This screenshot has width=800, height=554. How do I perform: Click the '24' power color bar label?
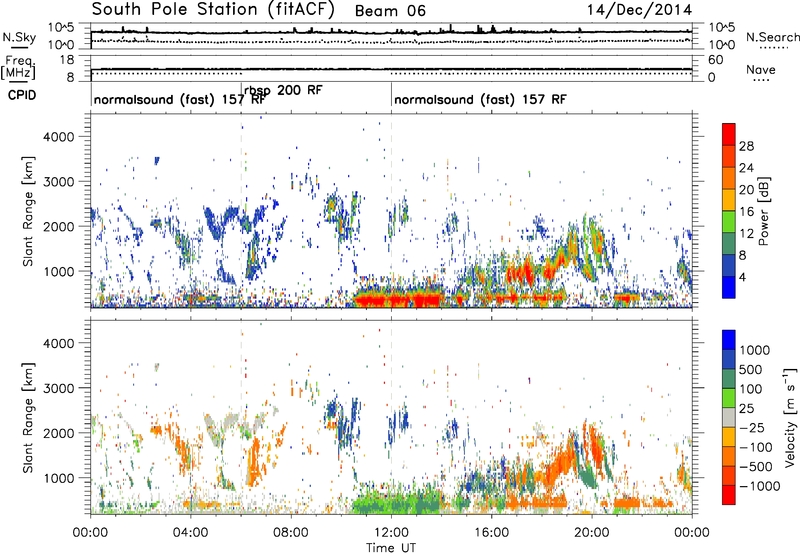point(746,168)
